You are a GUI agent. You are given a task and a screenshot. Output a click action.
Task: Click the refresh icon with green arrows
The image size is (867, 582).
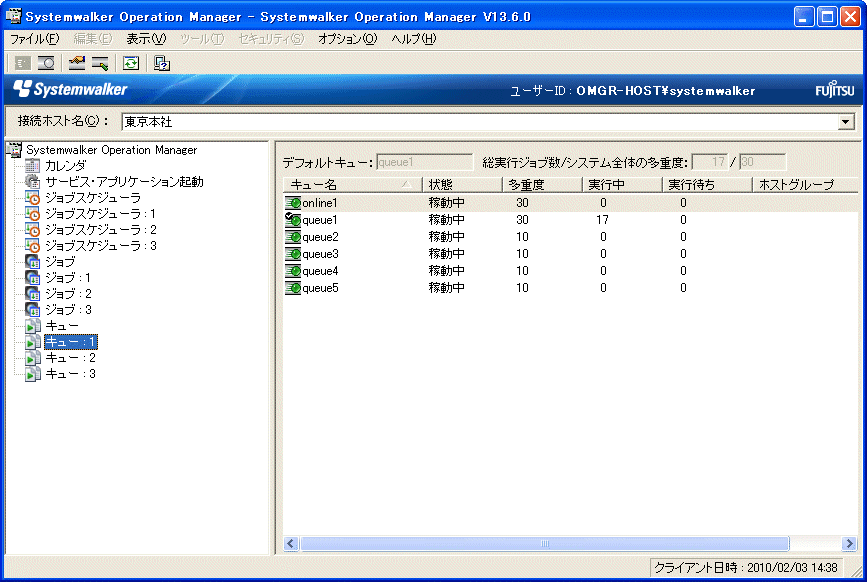(131, 64)
